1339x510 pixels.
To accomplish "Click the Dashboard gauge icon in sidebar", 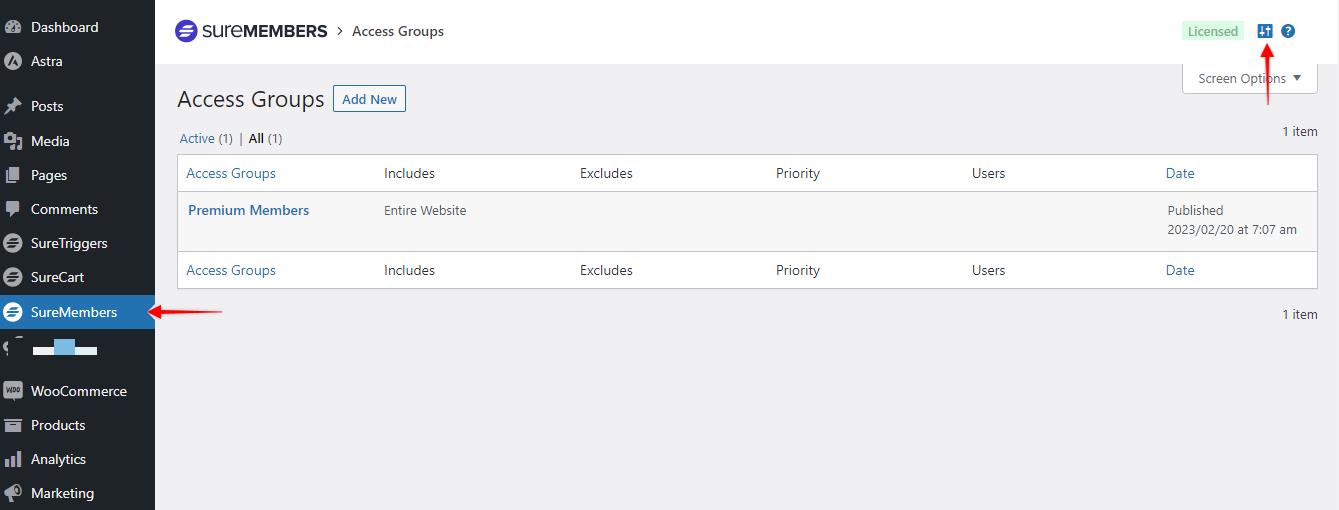I will [13, 27].
